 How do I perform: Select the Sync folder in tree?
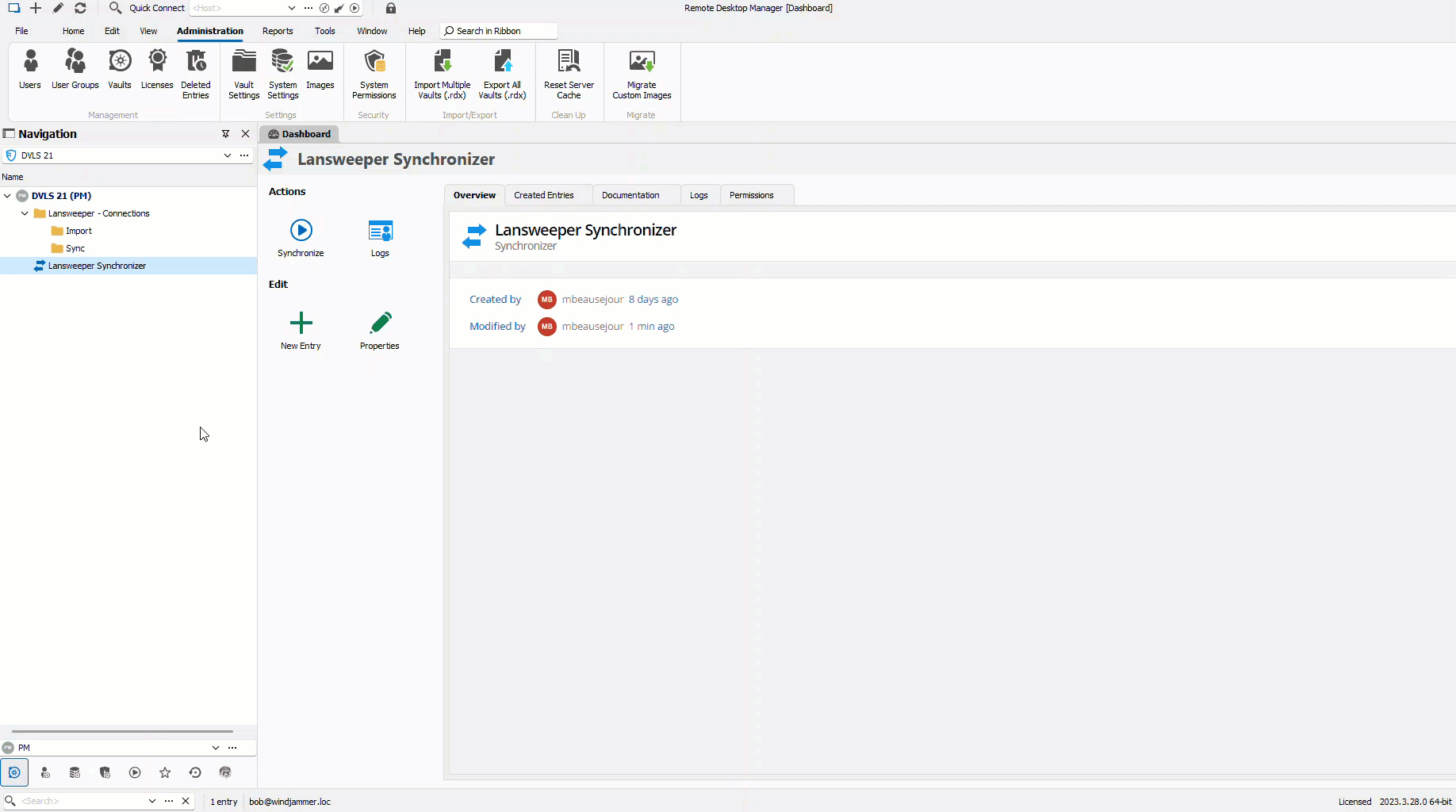(x=75, y=248)
